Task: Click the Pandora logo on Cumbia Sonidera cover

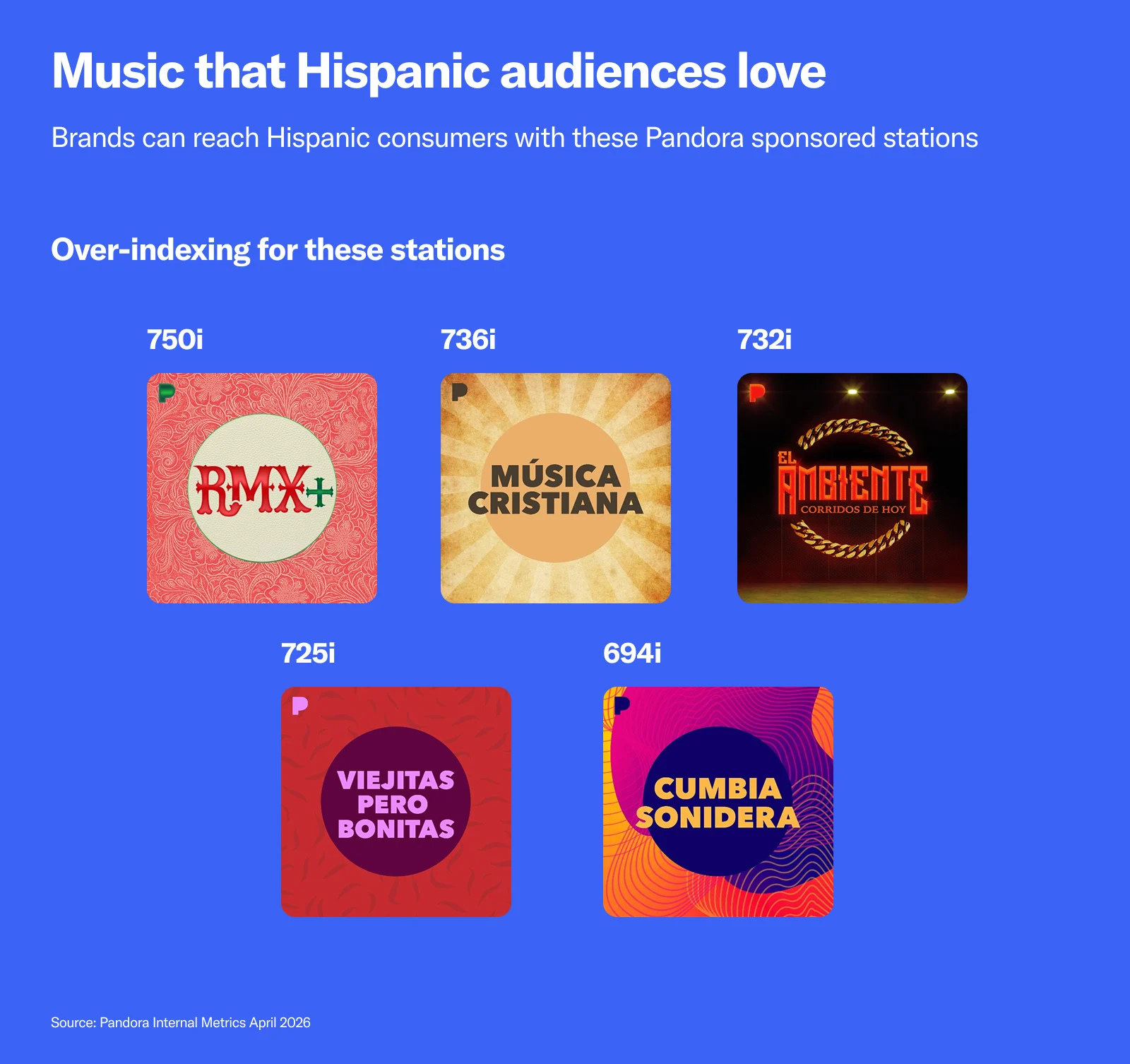Action: pyautogui.click(x=622, y=706)
